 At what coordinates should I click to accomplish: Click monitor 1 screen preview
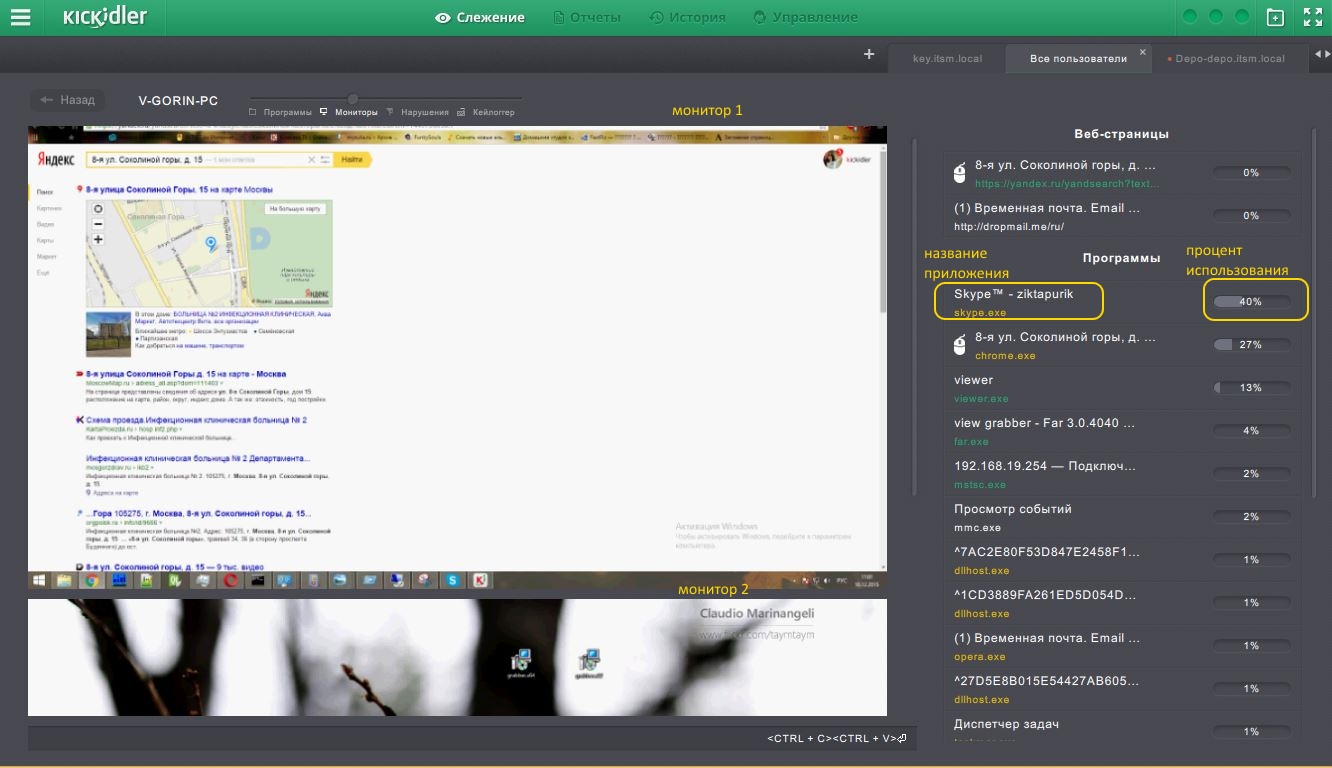[457, 359]
